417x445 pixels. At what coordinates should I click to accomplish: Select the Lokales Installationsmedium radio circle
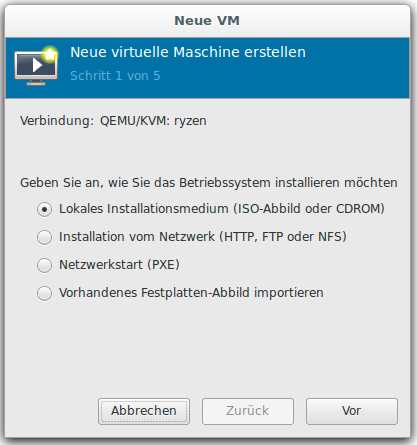(x=44, y=209)
